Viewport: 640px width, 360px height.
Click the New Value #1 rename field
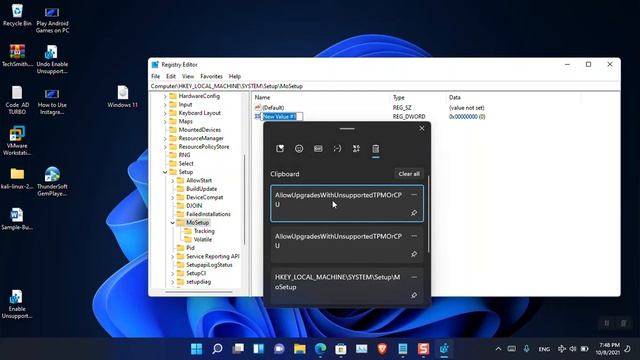click(x=282, y=117)
